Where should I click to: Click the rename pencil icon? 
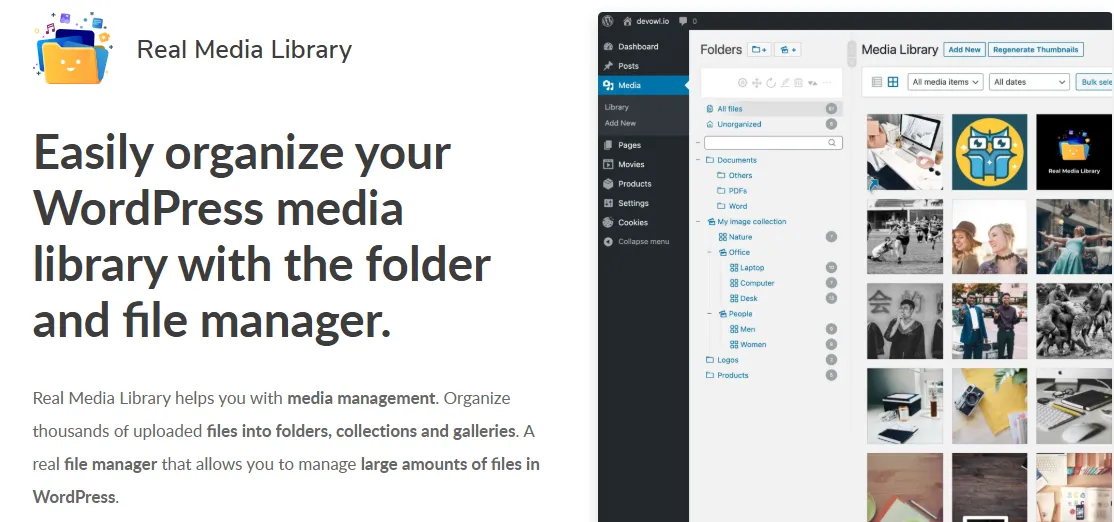point(785,83)
